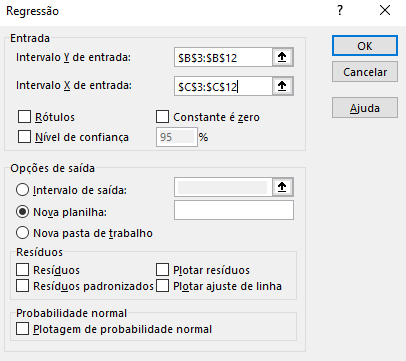Viewport: 406px width, 361px height.
Task: Close the Regressão dialog
Action: [x=385, y=11]
